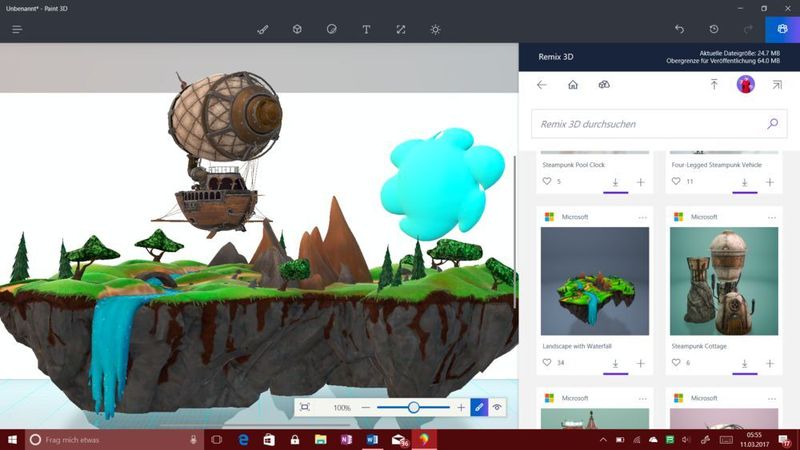Open the Windows Start menu
The height and width of the screenshot is (450, 800).
pyautogui.click(x=12, y=439)
